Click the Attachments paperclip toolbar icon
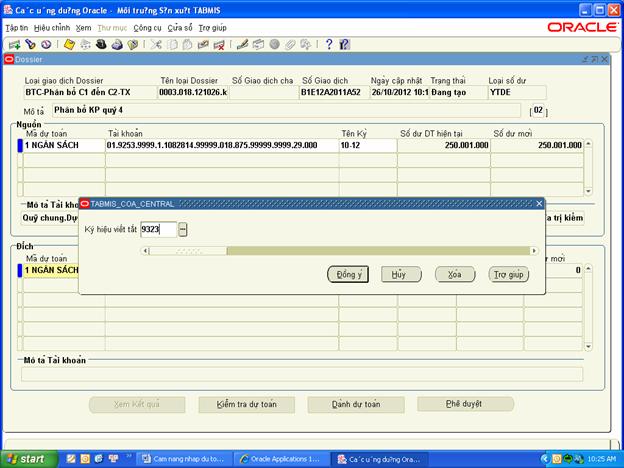The height and width of the screenshot is (468, 624). (290, 45)
